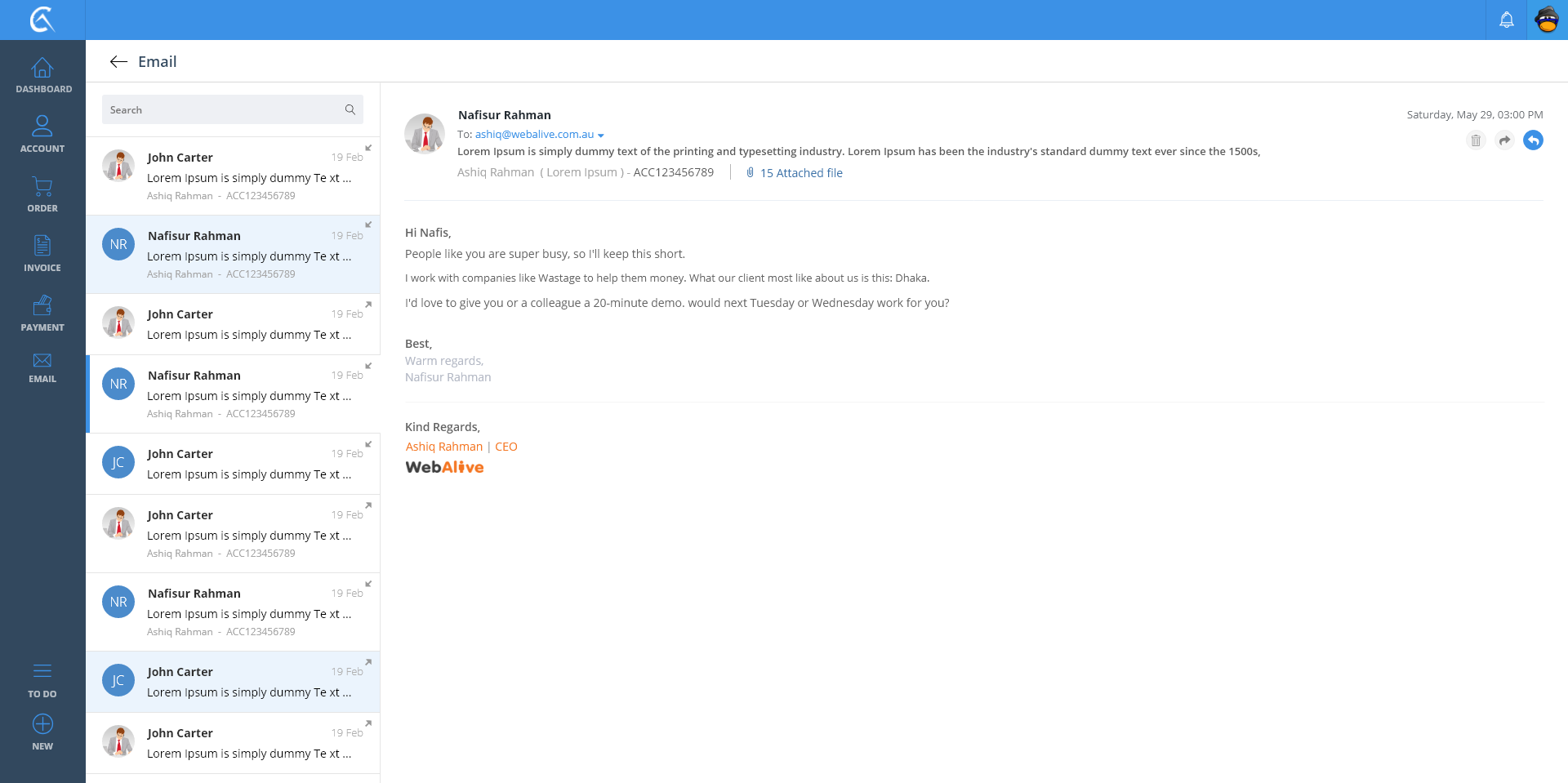Open the 15 Attached file link
Image resolution: width=1568 pixels, height=783 pixels.
[x=800, y=173]
